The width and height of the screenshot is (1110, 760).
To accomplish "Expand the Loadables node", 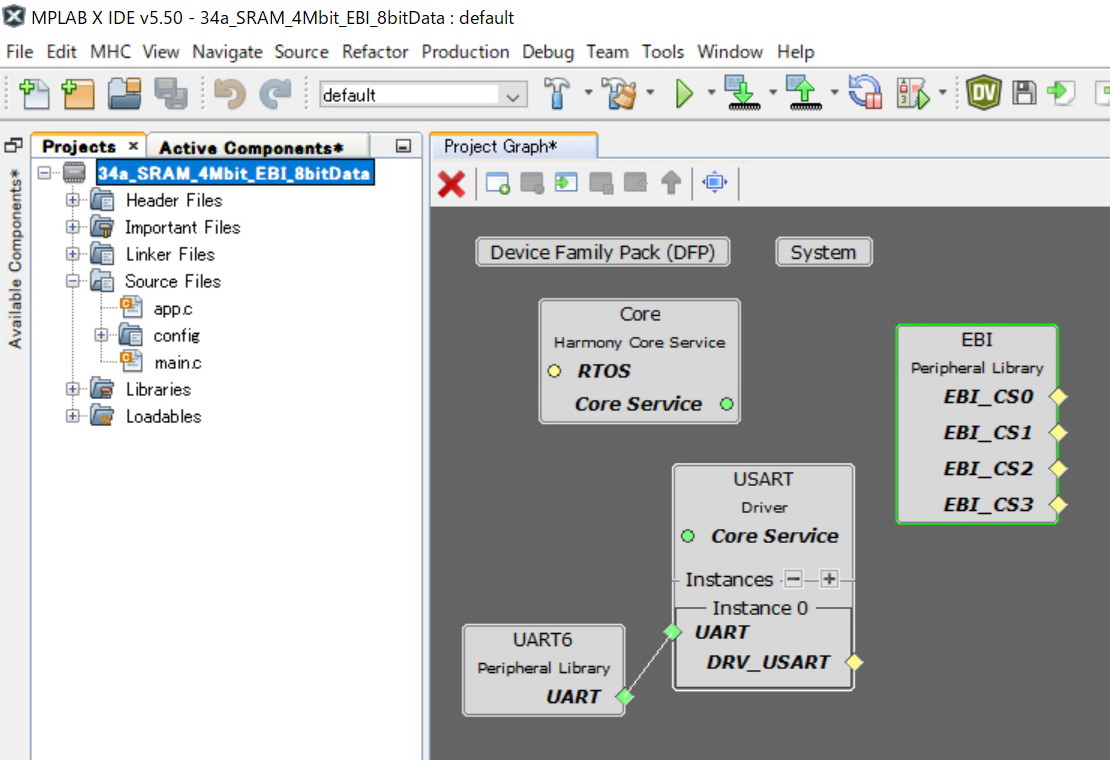I will click(x=72, y=416).
